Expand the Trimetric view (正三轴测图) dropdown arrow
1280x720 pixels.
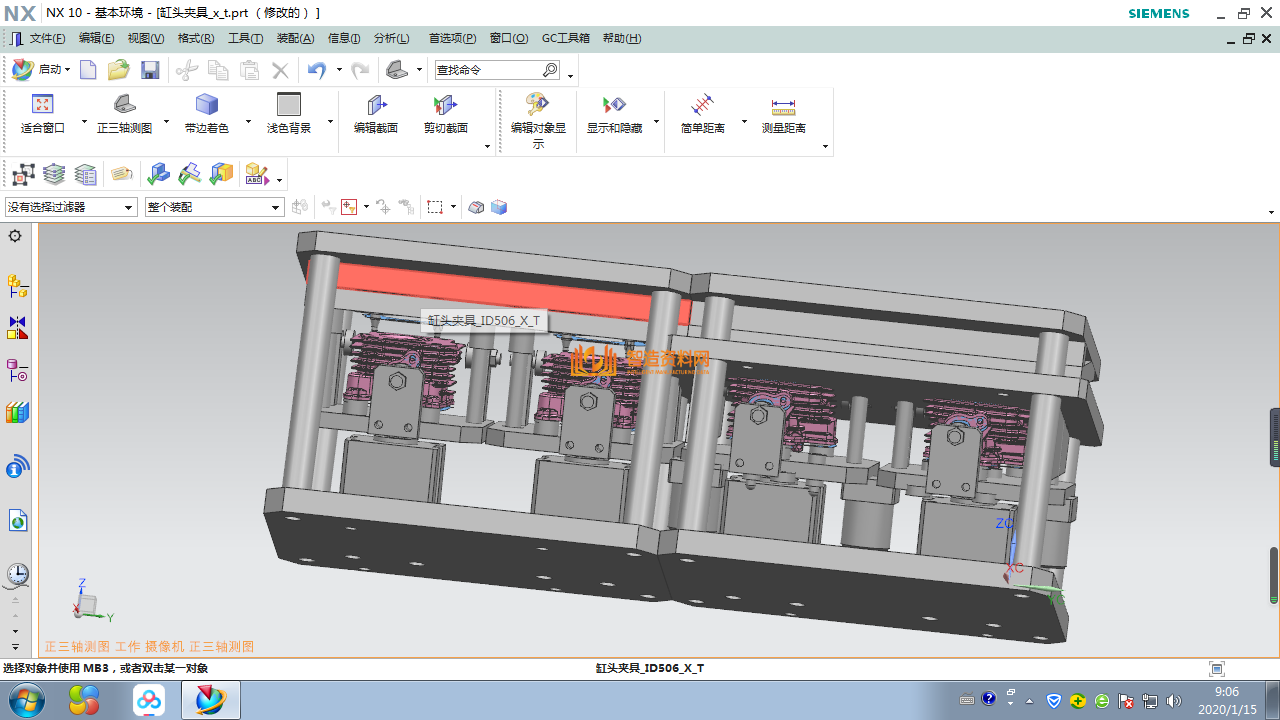pos(166,122)
